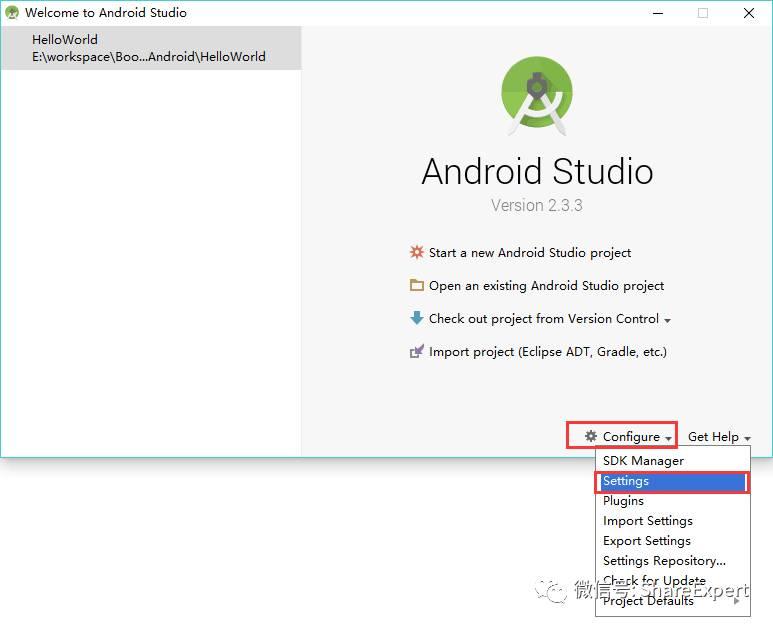Click the E:\workspace\Boo...Android\HelloWorld path text
The width and height of the screenshot is (773, 625).
click(149, 57)
